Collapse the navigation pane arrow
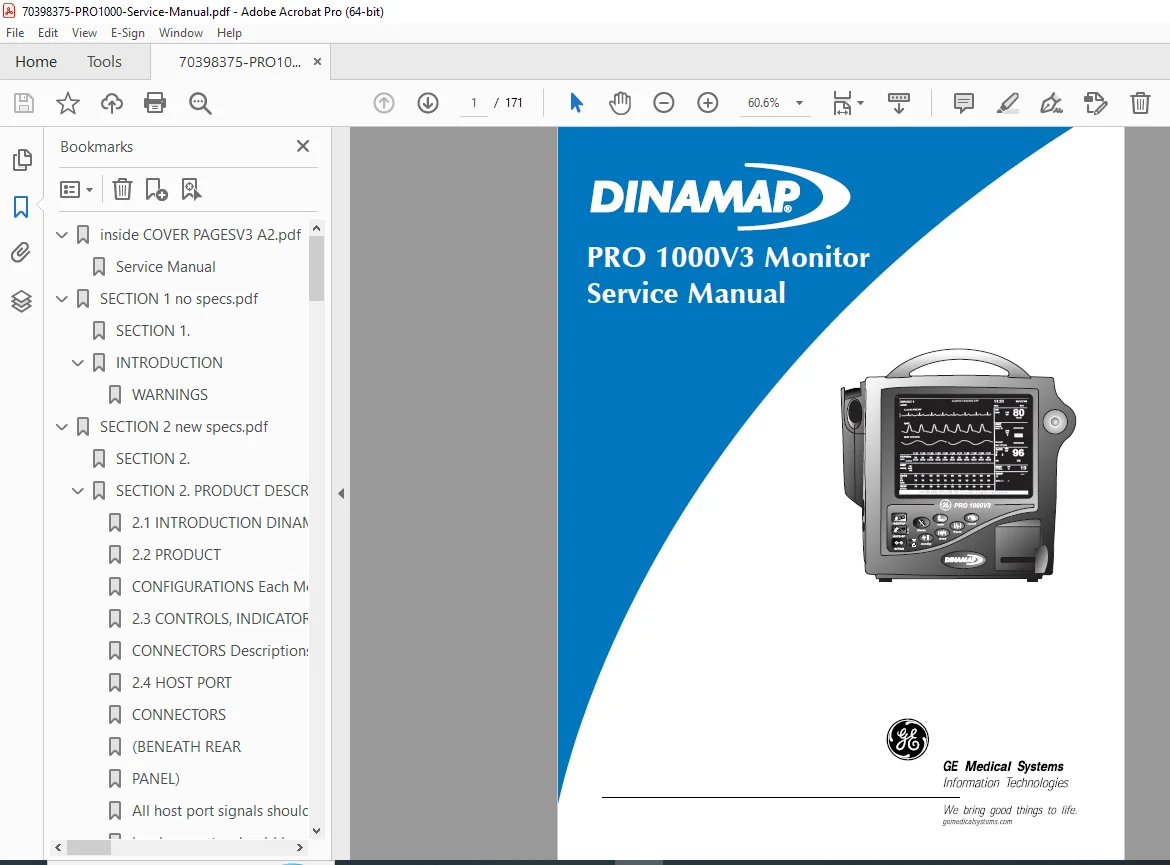This screenshot has height=865, width=1170. (x=341, y=493)
